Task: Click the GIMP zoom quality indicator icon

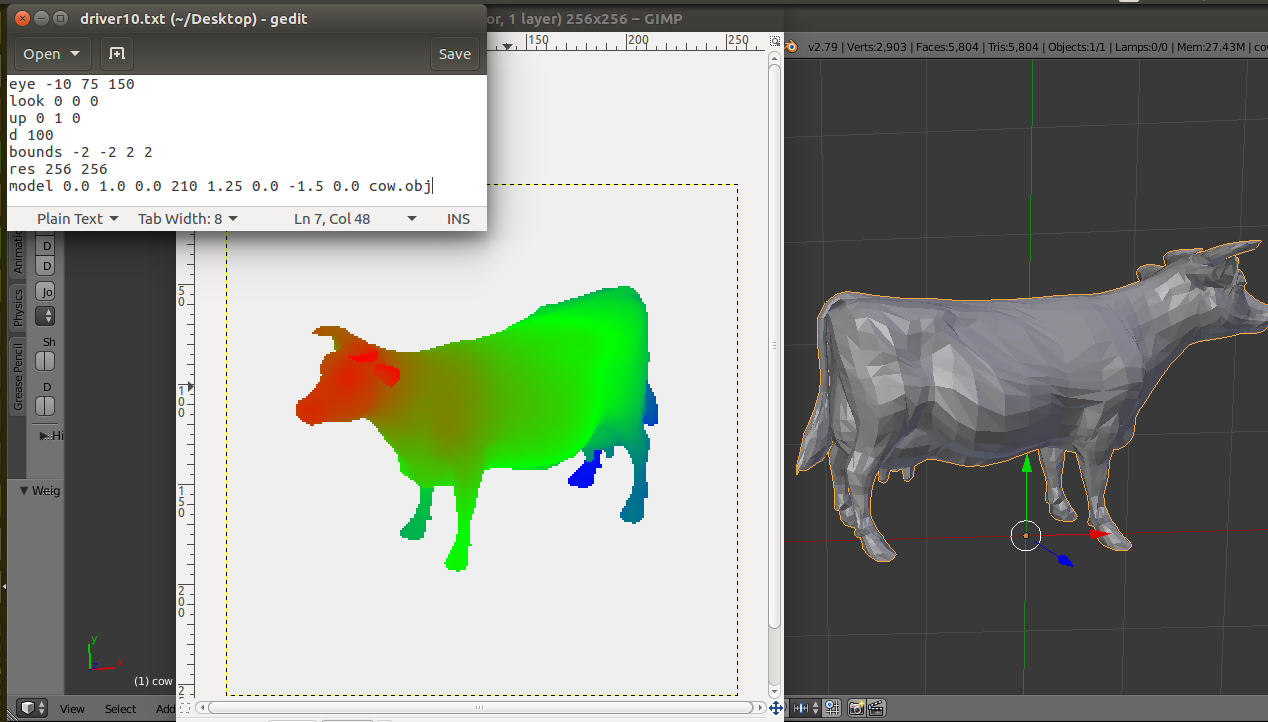Action: pyautogui.click(x=775, y=41)
